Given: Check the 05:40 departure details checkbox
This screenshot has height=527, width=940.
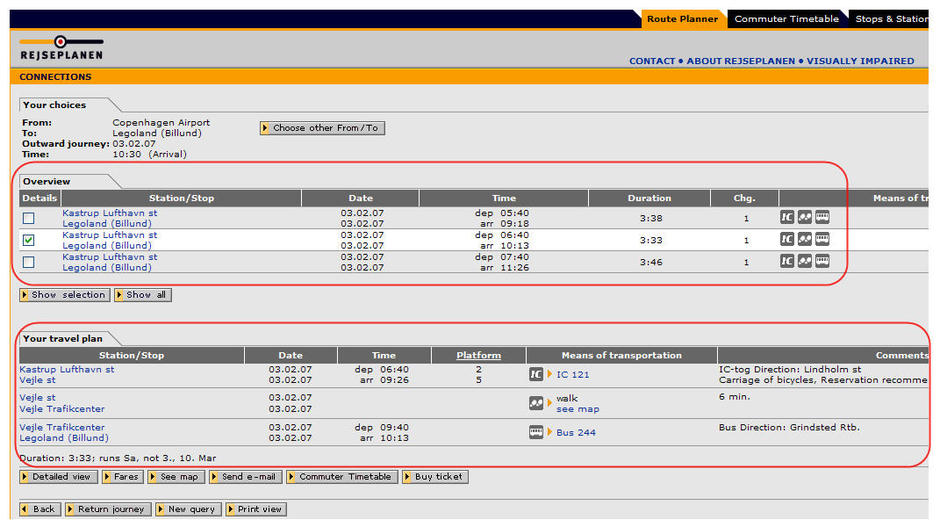Looking at the screenshot, I should click(28, 218).
